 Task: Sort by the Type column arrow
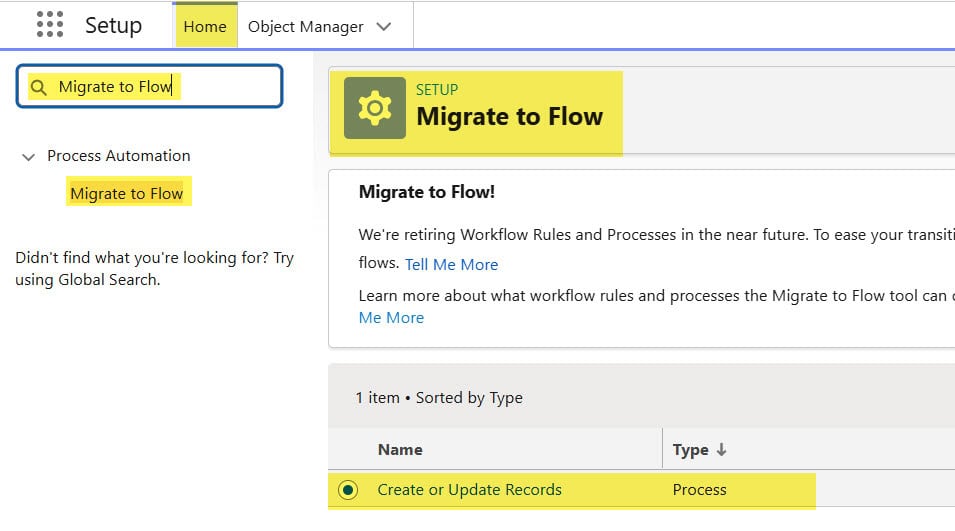722,449
